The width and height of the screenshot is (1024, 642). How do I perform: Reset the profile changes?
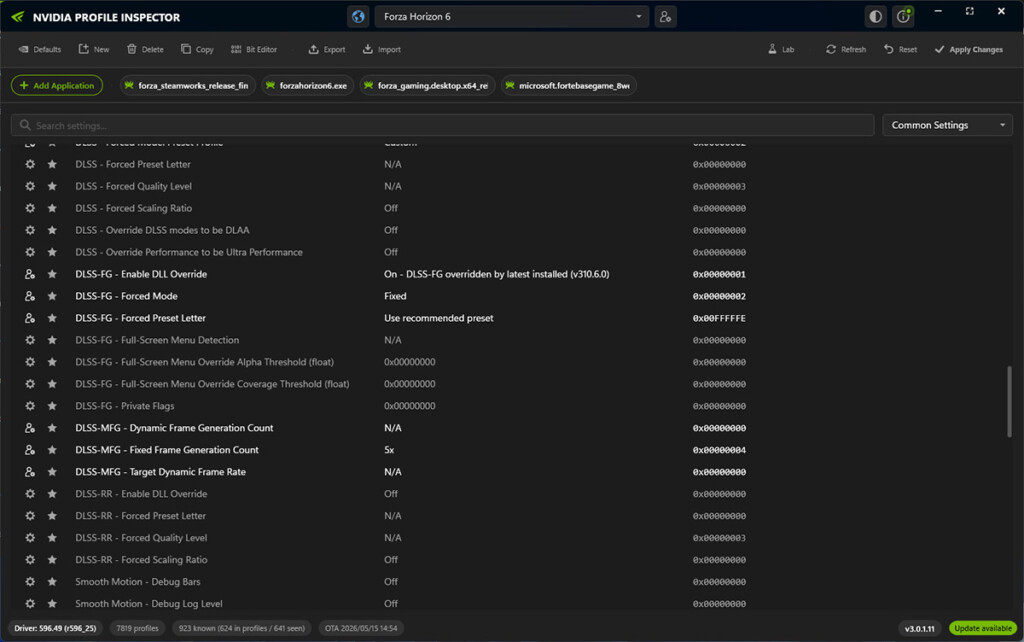coord(900,50)
